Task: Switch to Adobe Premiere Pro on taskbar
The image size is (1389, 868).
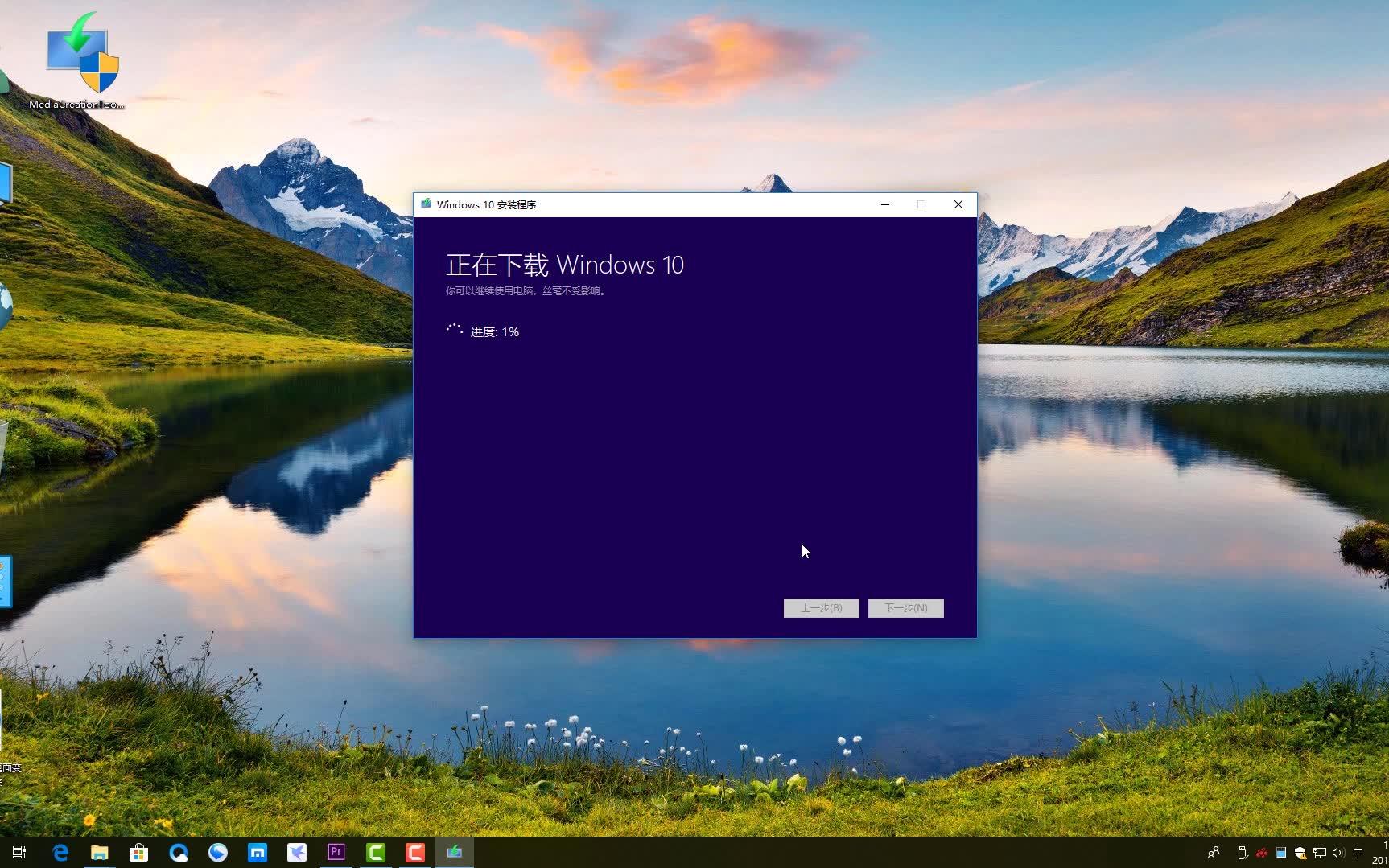Action: coord(336,852)
